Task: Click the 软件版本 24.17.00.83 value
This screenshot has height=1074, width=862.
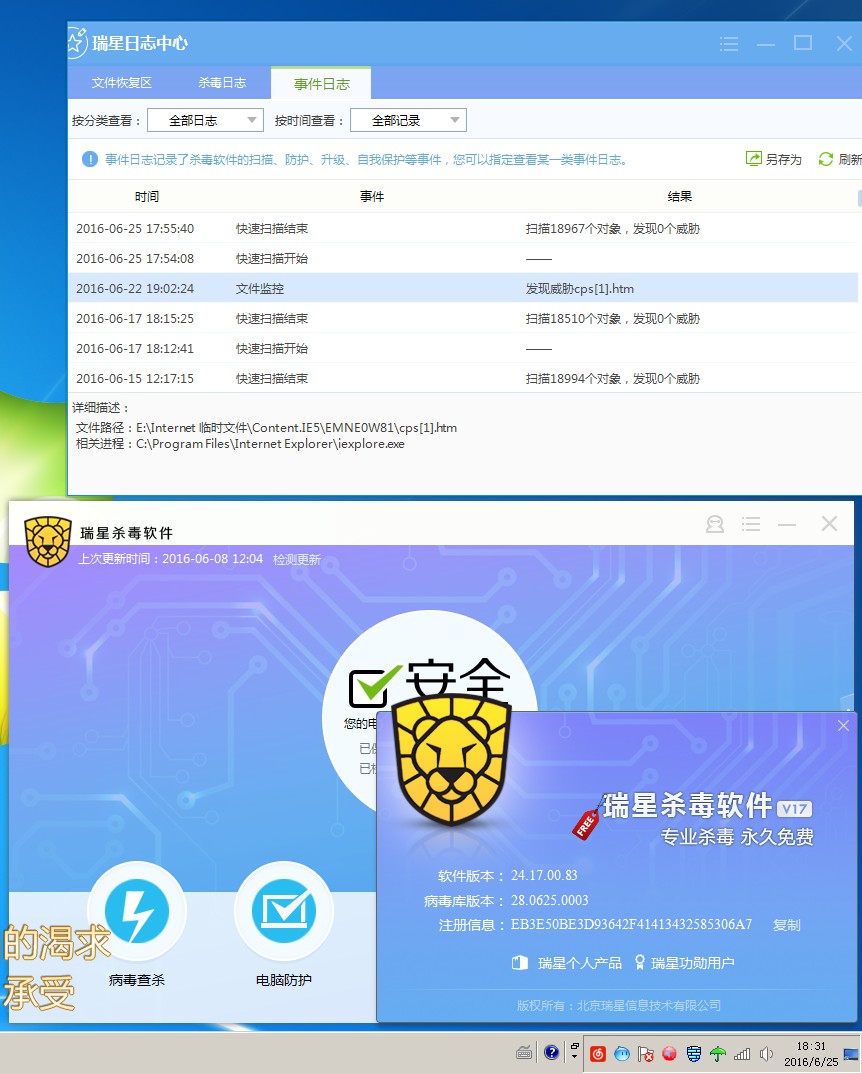Action: (x=544, y=875)
